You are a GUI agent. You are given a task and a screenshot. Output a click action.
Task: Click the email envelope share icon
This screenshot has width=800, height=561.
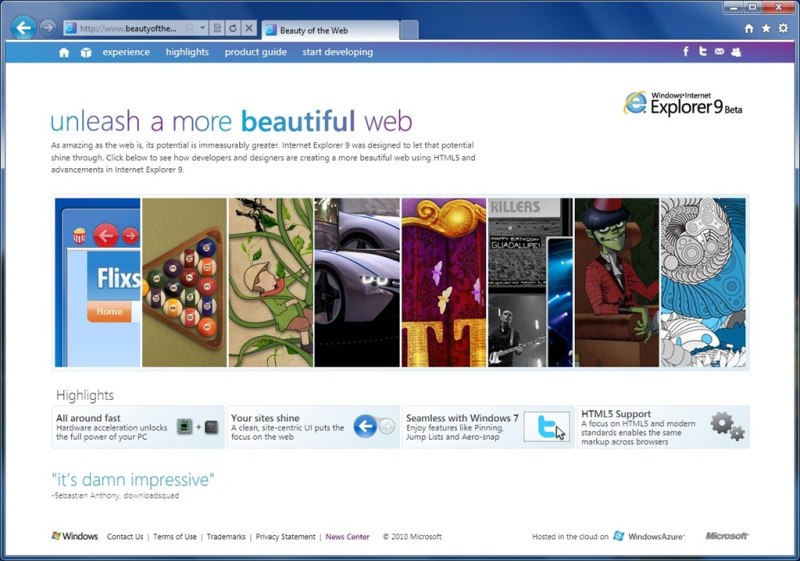[719, 52]
